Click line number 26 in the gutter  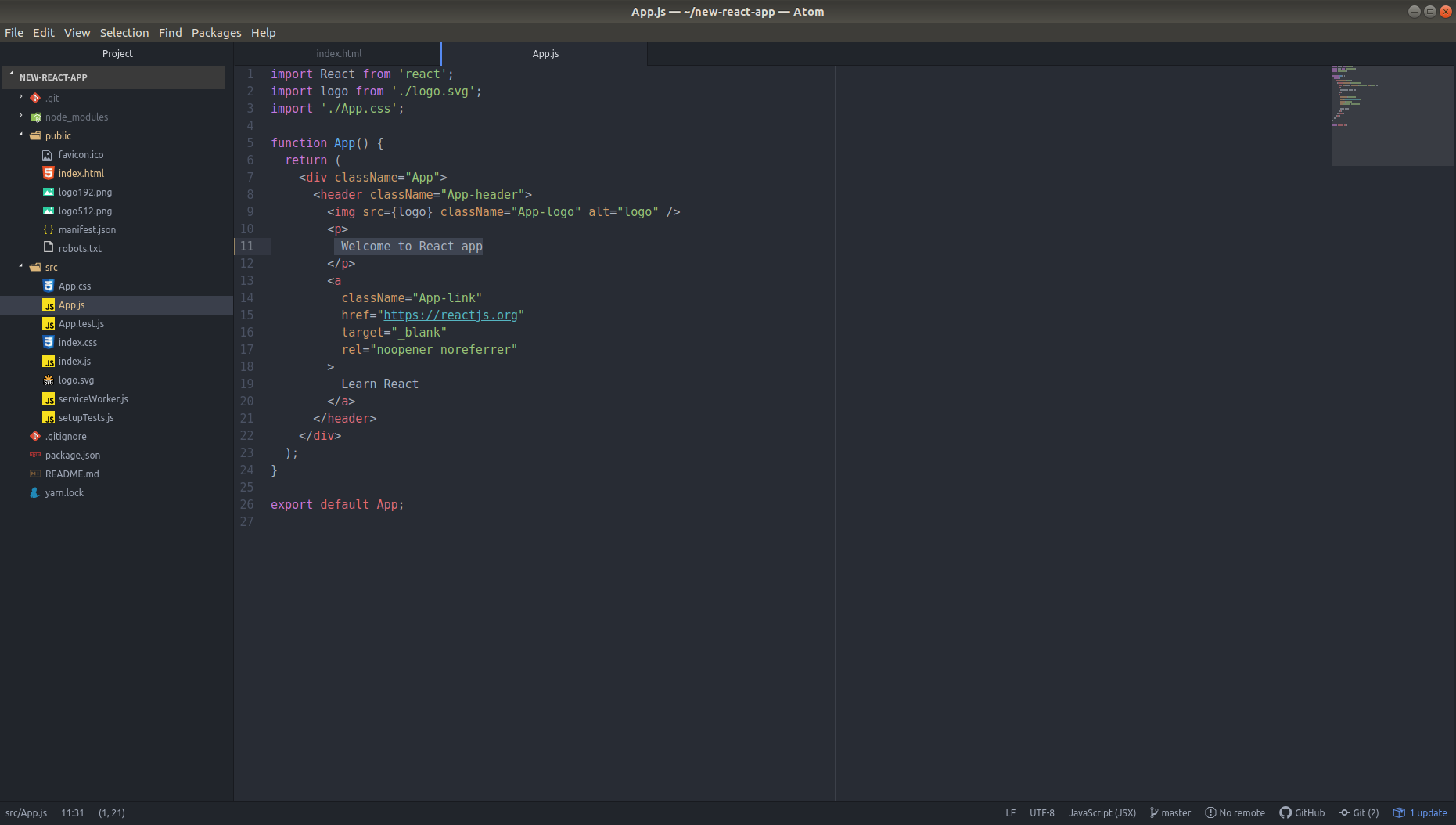point(246,504)
